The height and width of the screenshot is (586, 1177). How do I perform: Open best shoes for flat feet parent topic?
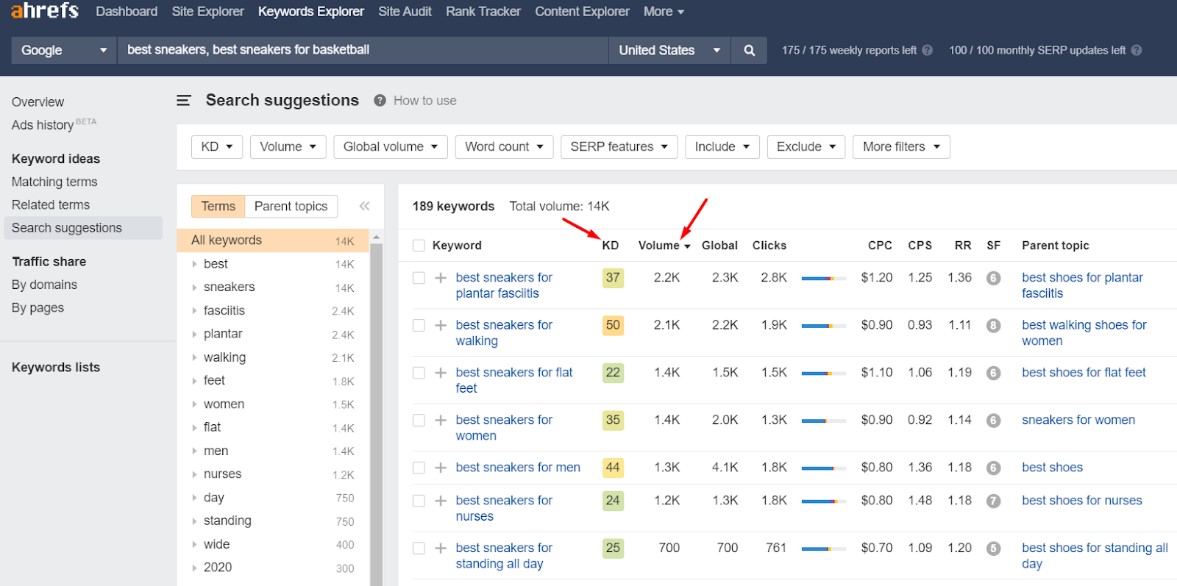tap(1083, 372)
